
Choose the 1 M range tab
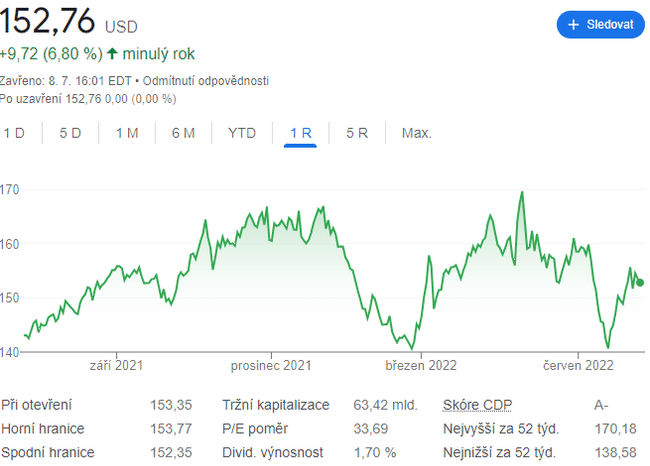(x=126, y=133)
